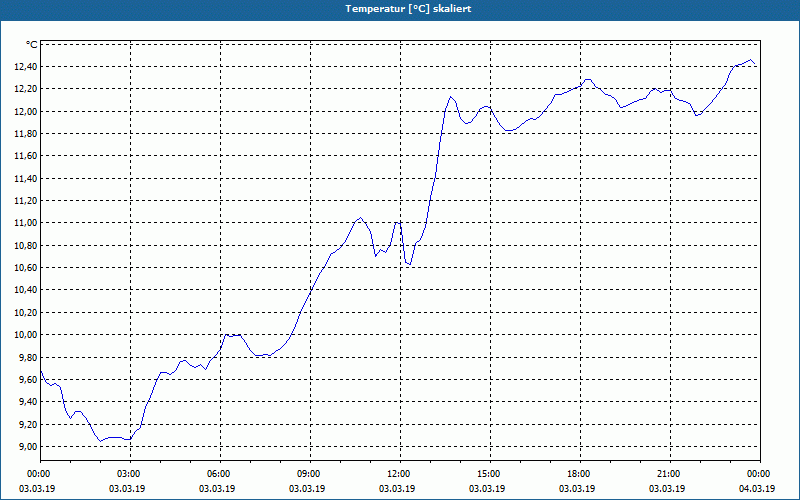Click the 03:00 time label
The height and width of the screenshot is (500, 800).
click(x=131, y=474)
